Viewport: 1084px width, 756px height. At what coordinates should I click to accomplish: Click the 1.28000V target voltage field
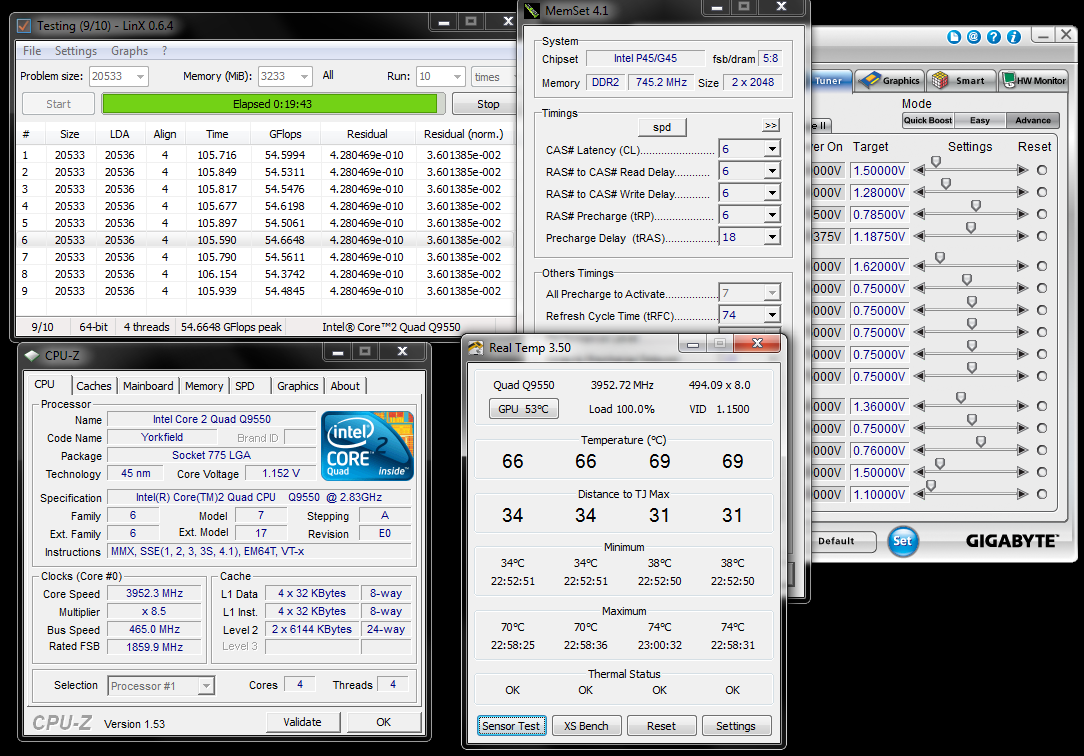[879, 193]
